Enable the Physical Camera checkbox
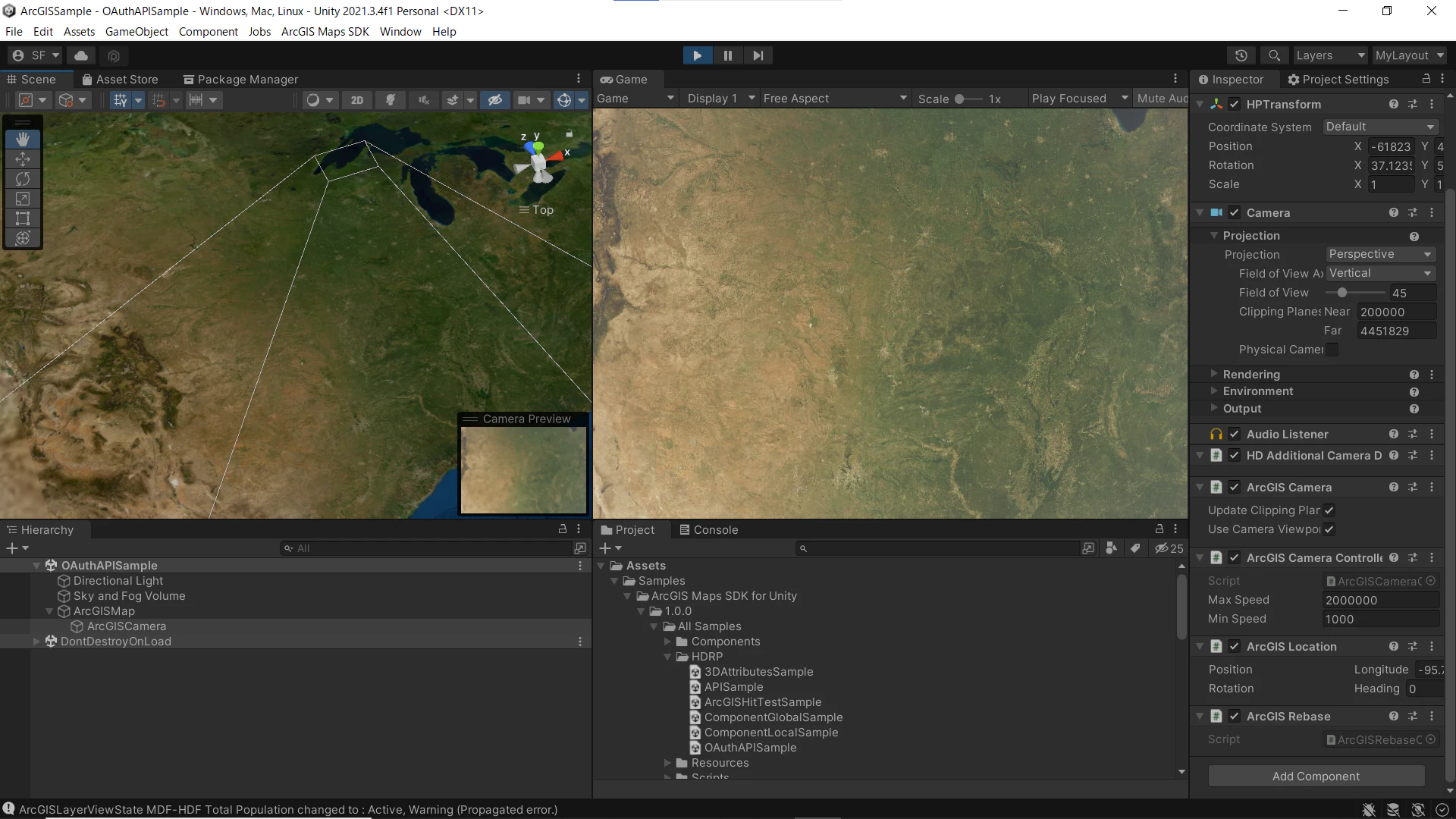 (x=1332, y=350)
